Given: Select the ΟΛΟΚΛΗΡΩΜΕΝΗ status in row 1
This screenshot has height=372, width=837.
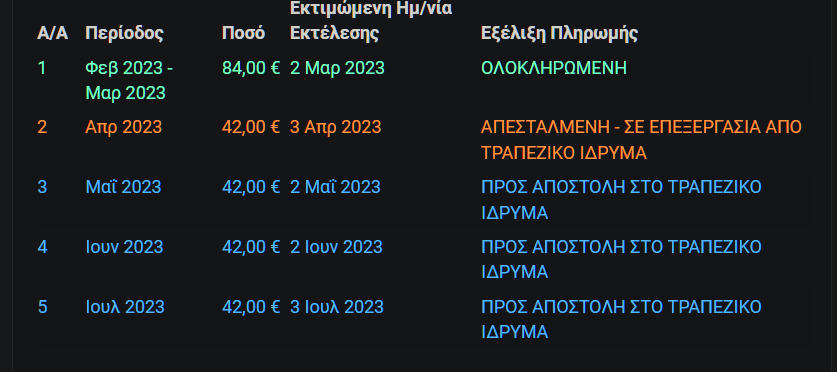Looking at the screenshot, I should coord(554,68).
